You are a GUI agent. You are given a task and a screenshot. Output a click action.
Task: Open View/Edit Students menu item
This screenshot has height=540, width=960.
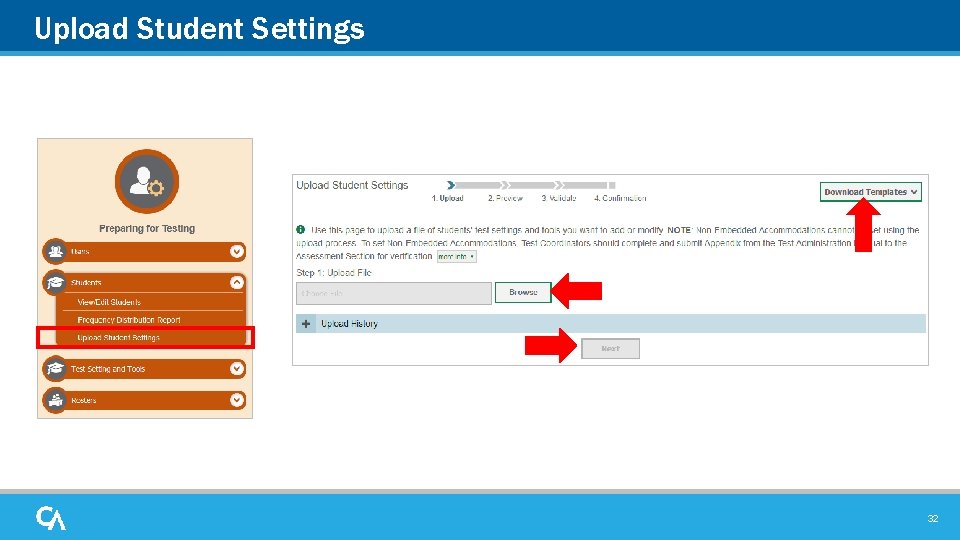pos(109,302)
